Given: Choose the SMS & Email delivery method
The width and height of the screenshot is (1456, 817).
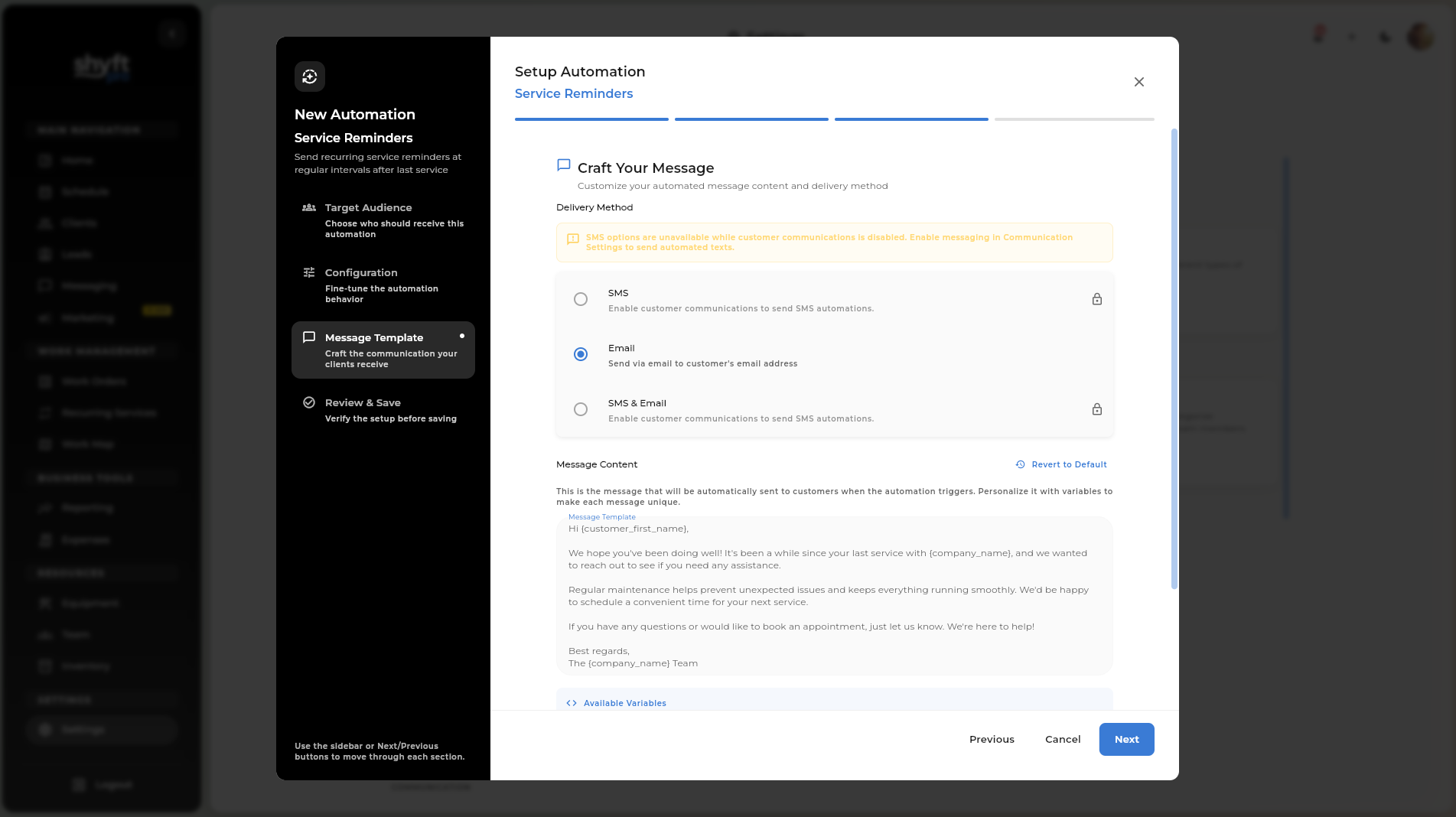Looking at the screenshot, I should point(581,409).
